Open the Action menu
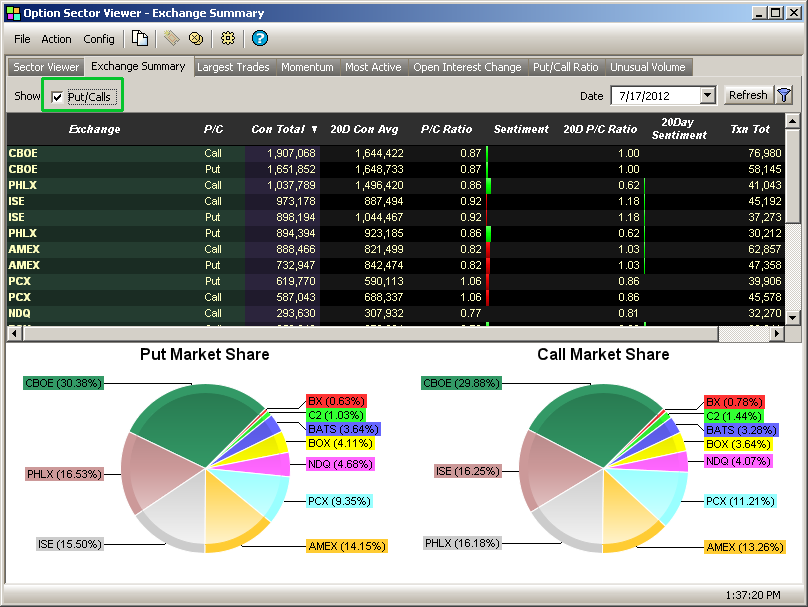808x607 pixels. (56, 39)
